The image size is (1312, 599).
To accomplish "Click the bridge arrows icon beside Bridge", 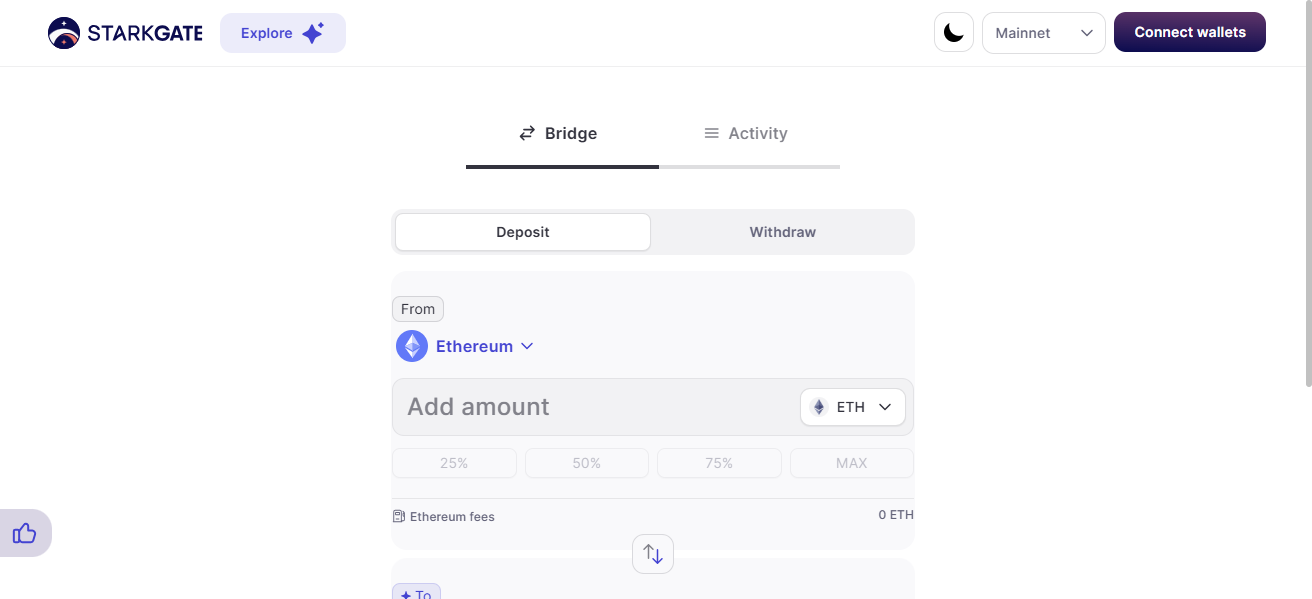I will (527, 133).
